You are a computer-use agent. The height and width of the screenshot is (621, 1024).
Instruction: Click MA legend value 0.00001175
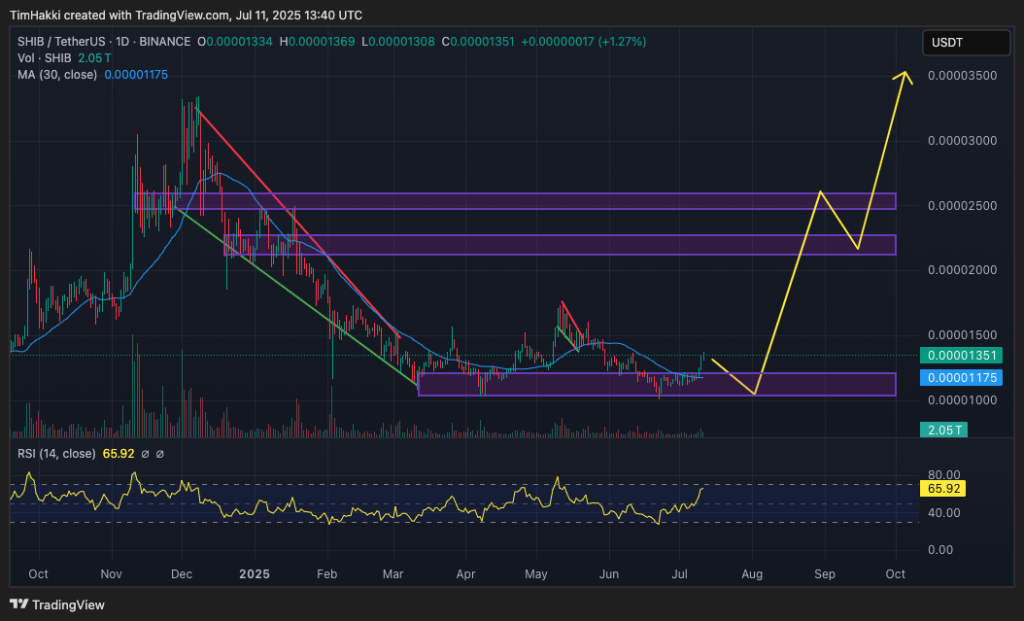click(x=136, y=74)
